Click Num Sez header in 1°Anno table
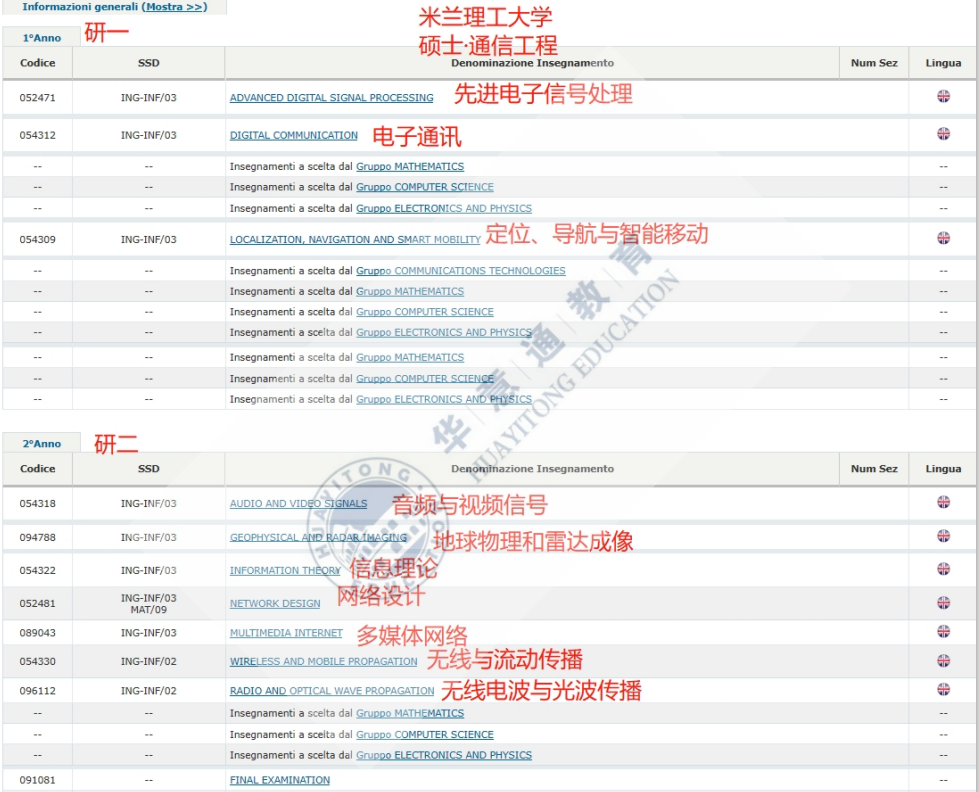Screen dimensions: 979x792 click(874, 63)
